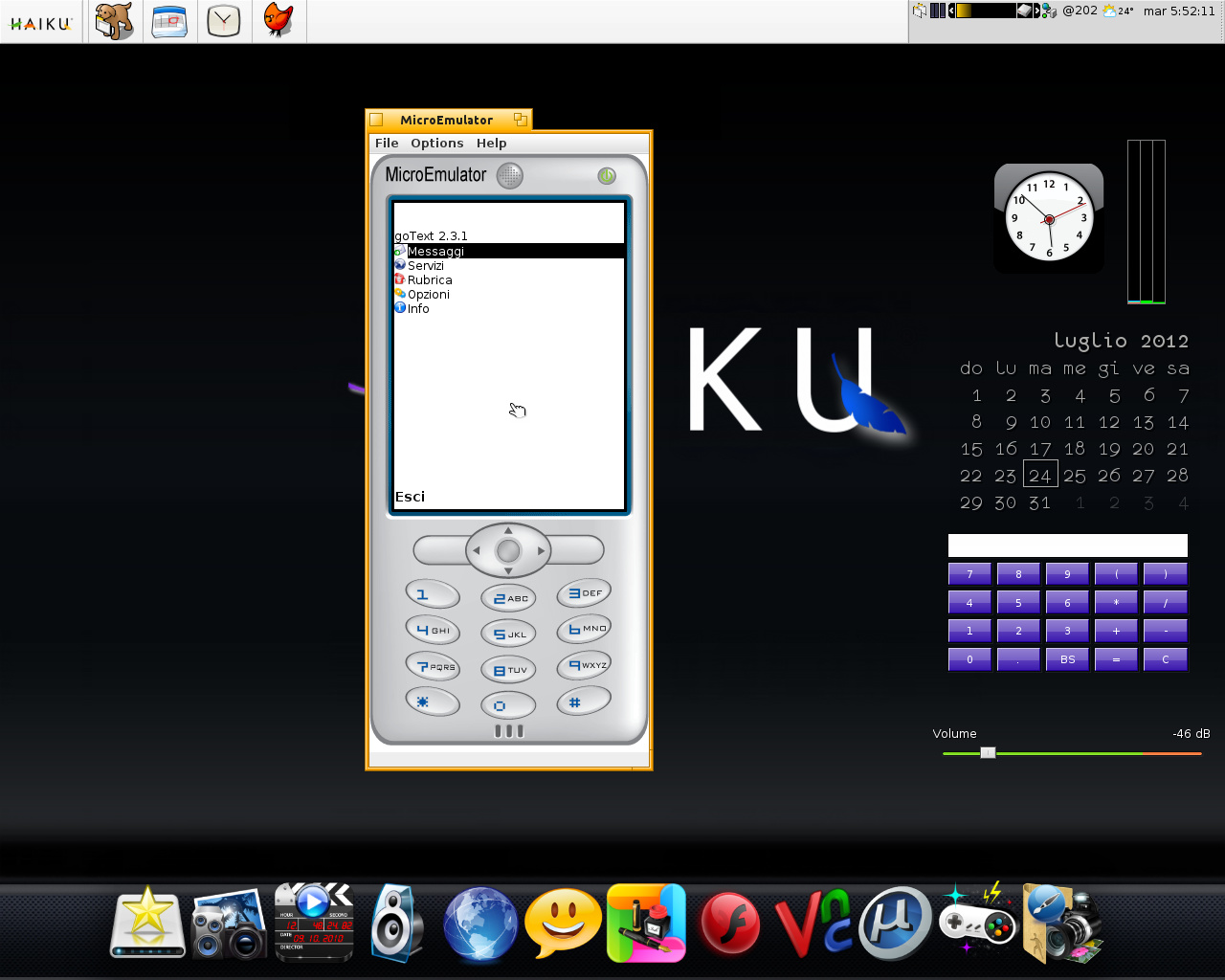Select Rubrica in the goText list

click(509, 279)
